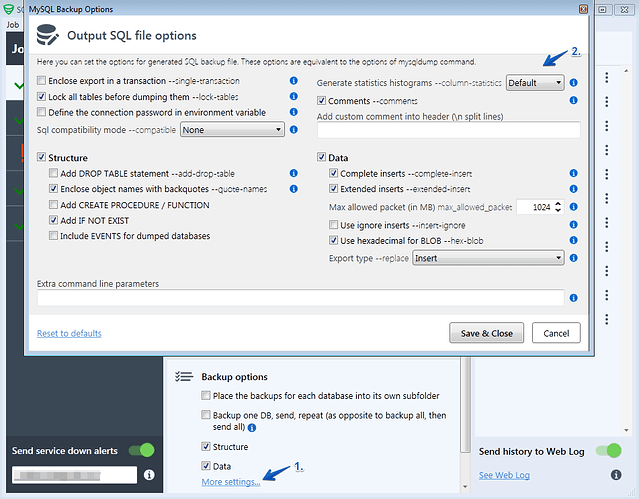The width and height of the screenshot is (639, 499).
Task: Open Sql compatibility mode dropdown
Action: click(232, 130)
